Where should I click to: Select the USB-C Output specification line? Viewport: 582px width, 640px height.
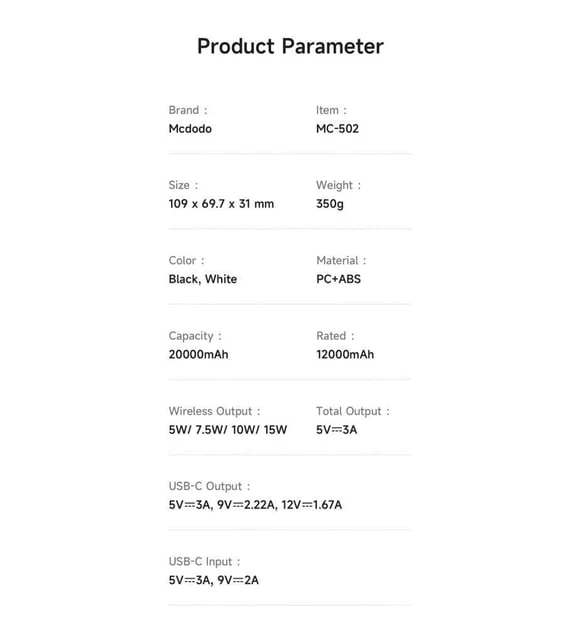[x=255, y=505]
